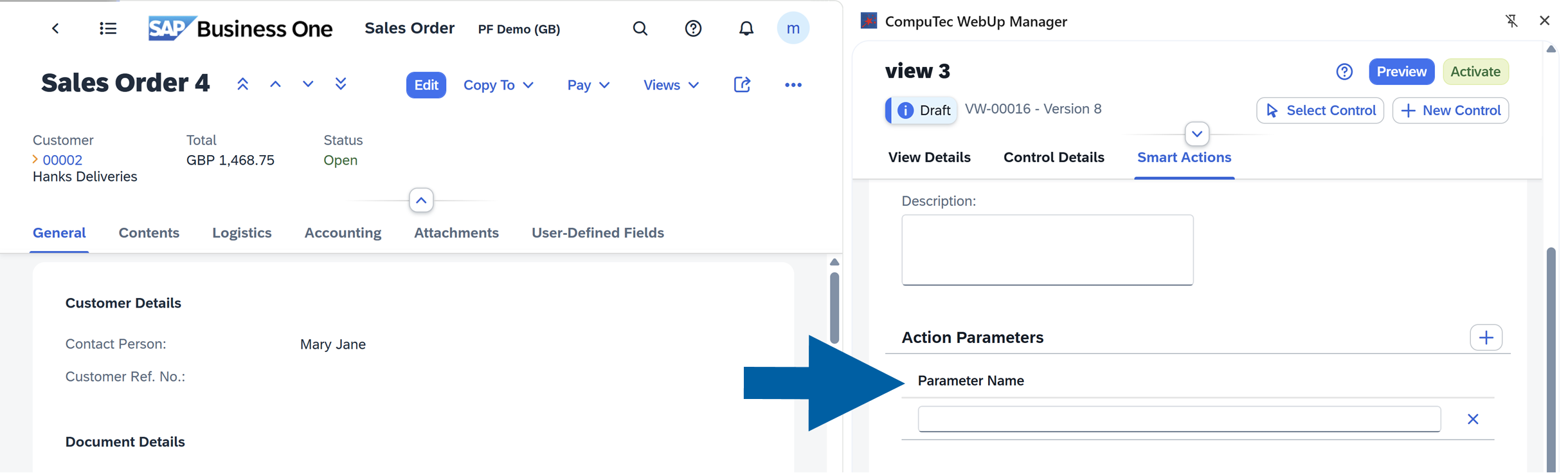Open the more options ellipsis menu
1568x473 pixels.
793,85
